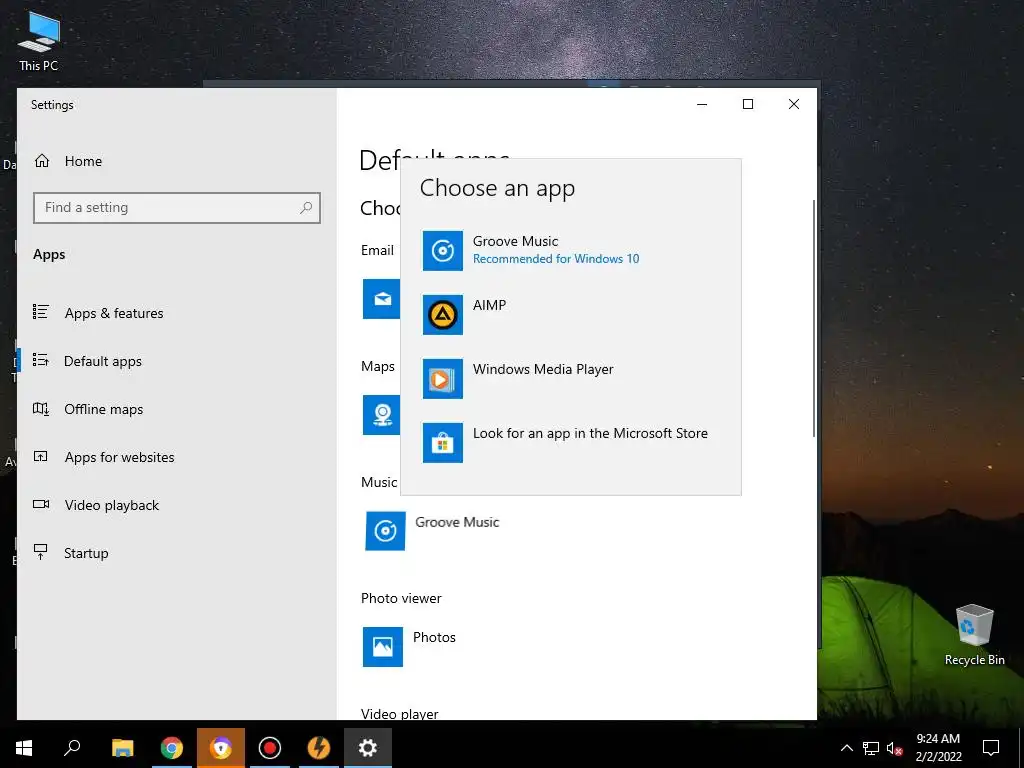Focus the Find a setting search box
The image size is (1024, 768).
tap(176, 208)
